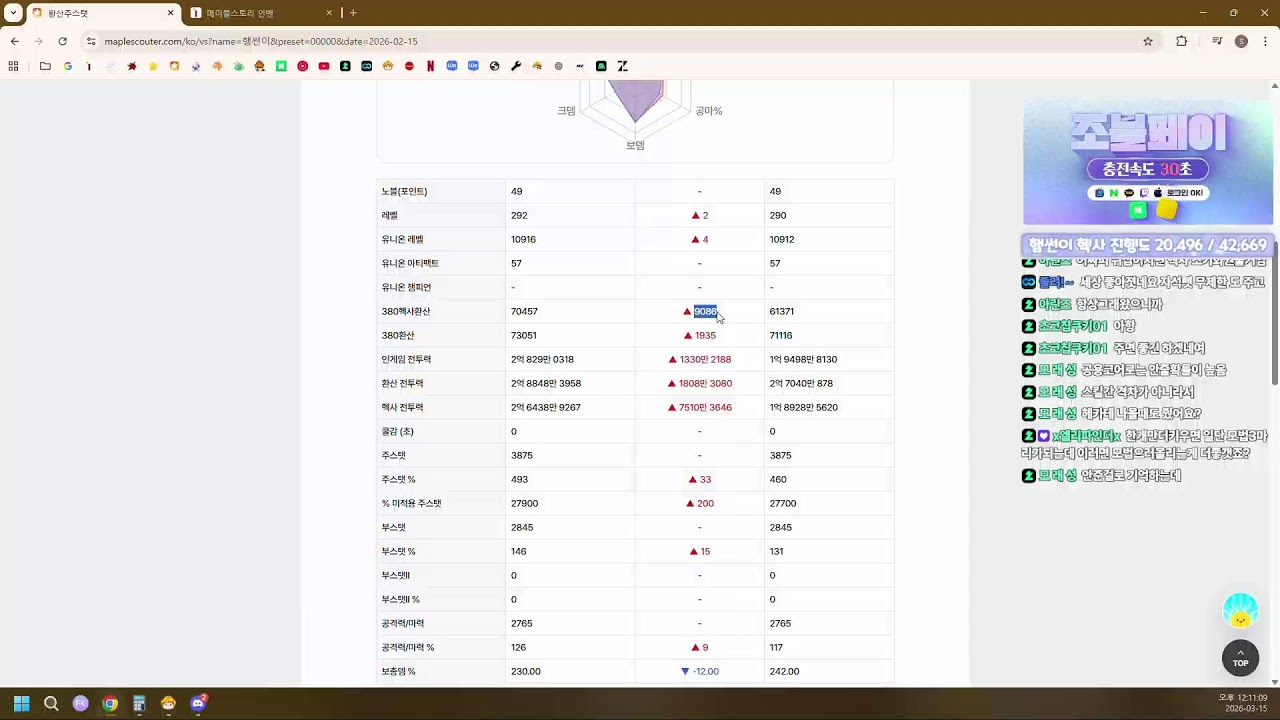Click the 유니온 아티팩트 row label
The image size is (1280, 720).
410,263
